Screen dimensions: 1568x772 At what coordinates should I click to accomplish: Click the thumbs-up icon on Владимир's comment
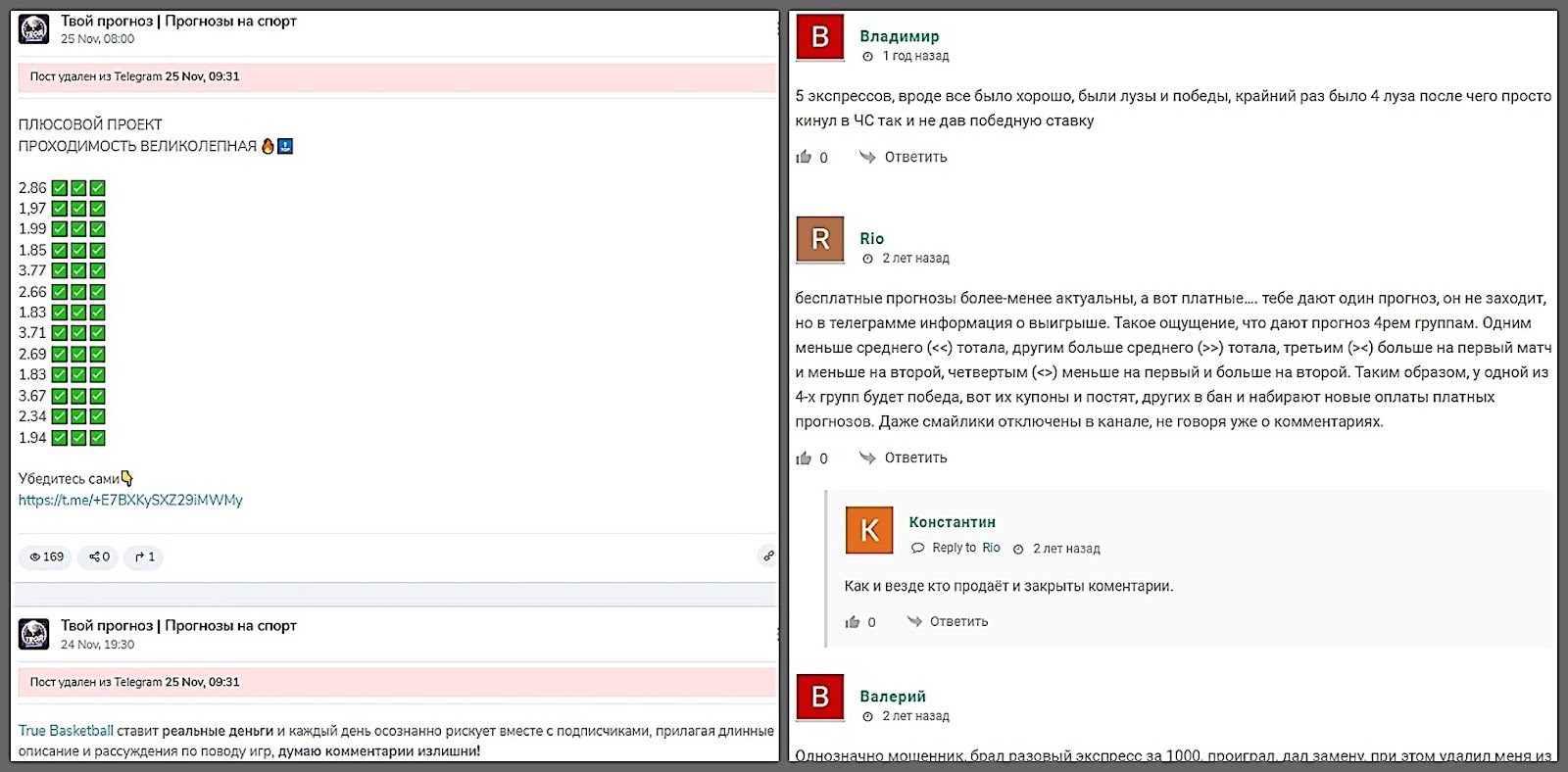click(805, 157)
